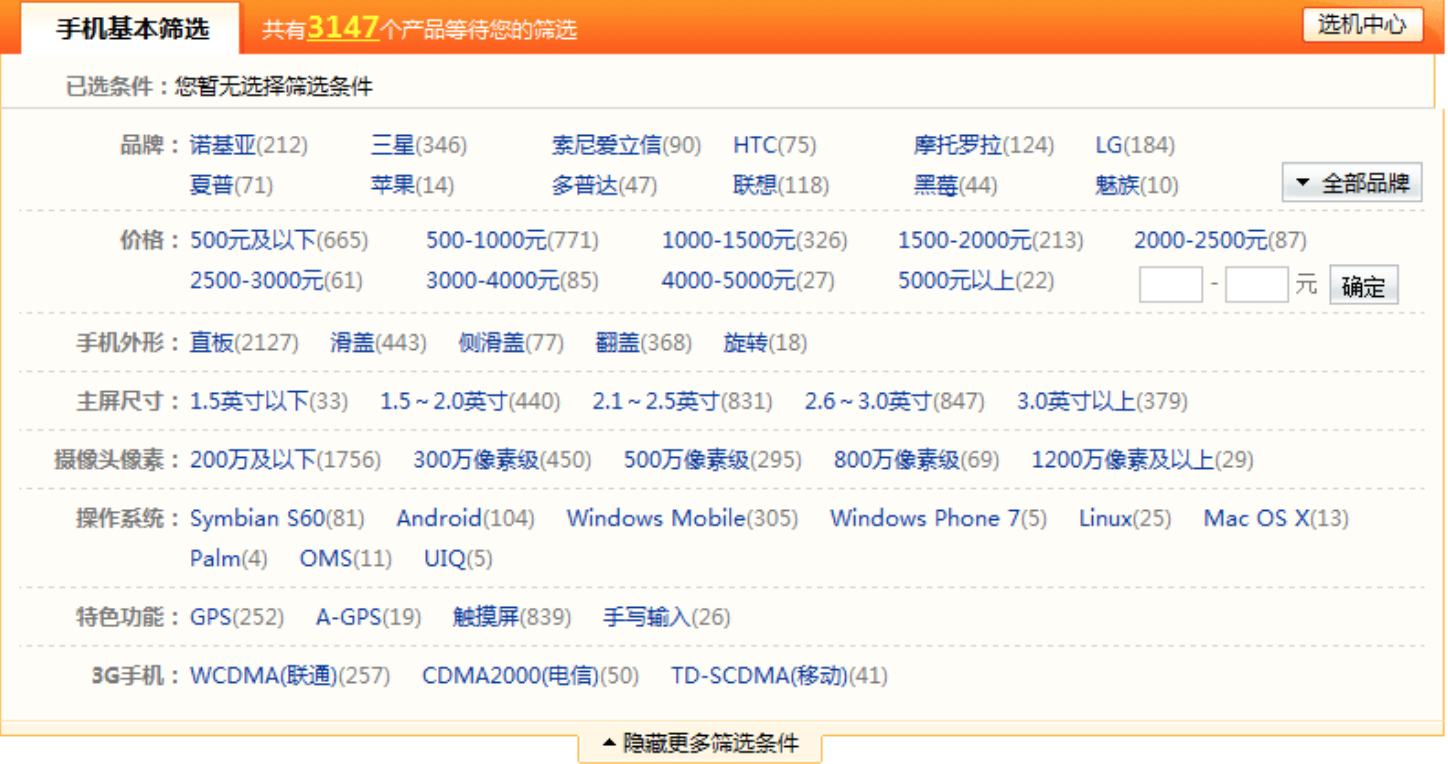Click the minimum price input box

(1170, 285)
